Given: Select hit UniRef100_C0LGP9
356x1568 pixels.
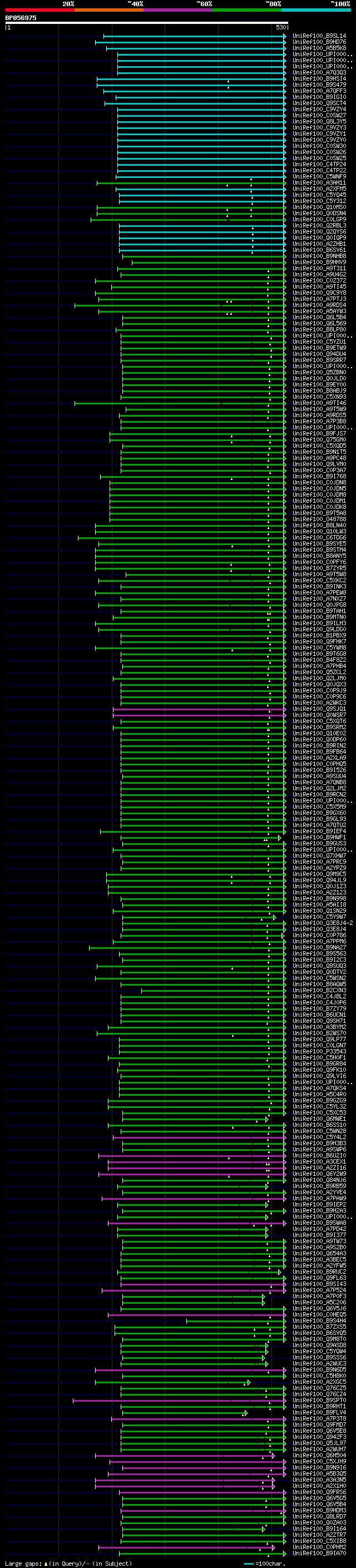Looking at the screenshot, I should point(319,220).
